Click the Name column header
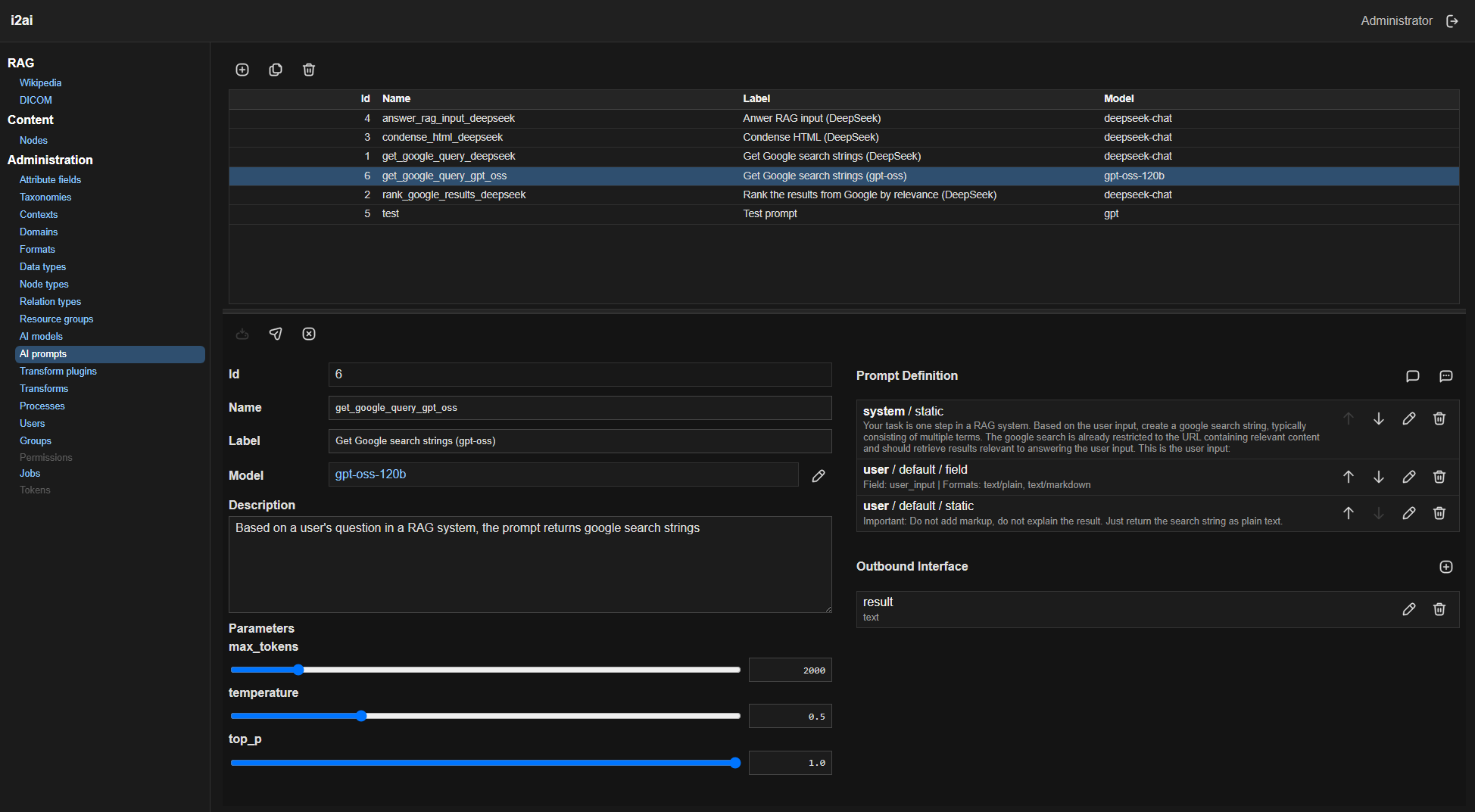The height and width of the screenshot is (812, 1475). [x=396, y=98]
